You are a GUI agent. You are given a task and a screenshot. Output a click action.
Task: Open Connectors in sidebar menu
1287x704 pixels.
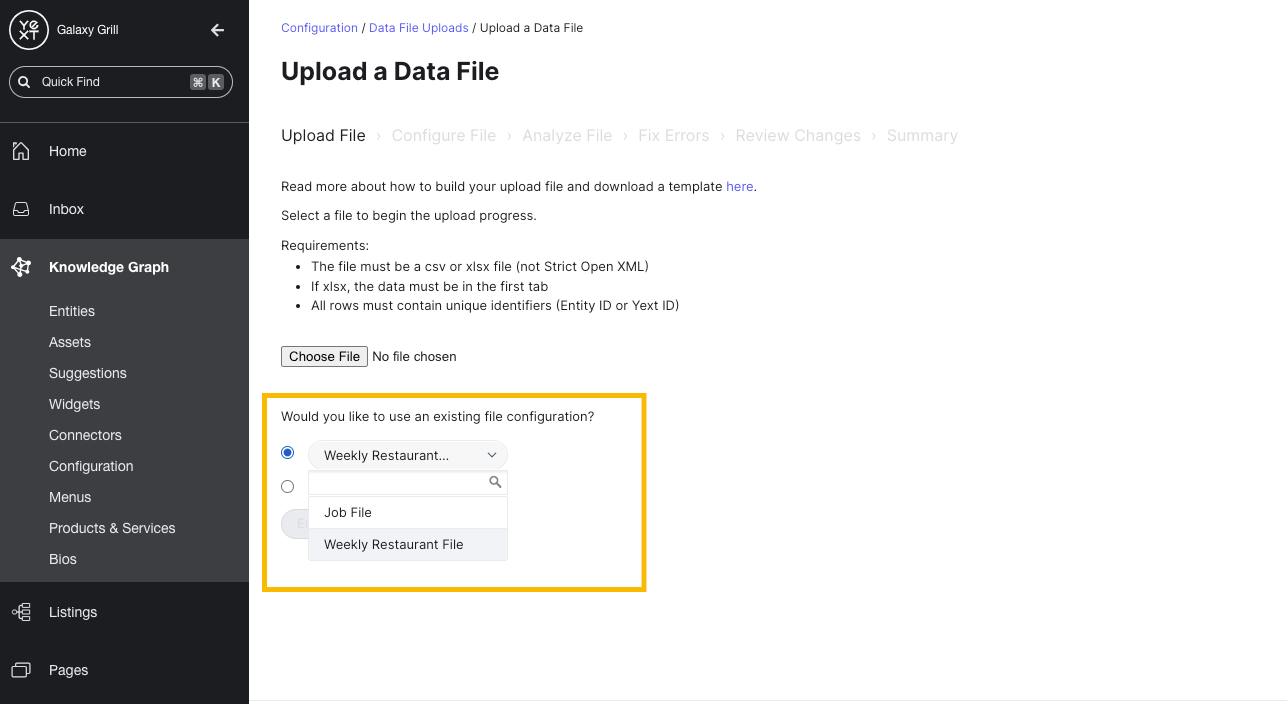tap(85, 435)
